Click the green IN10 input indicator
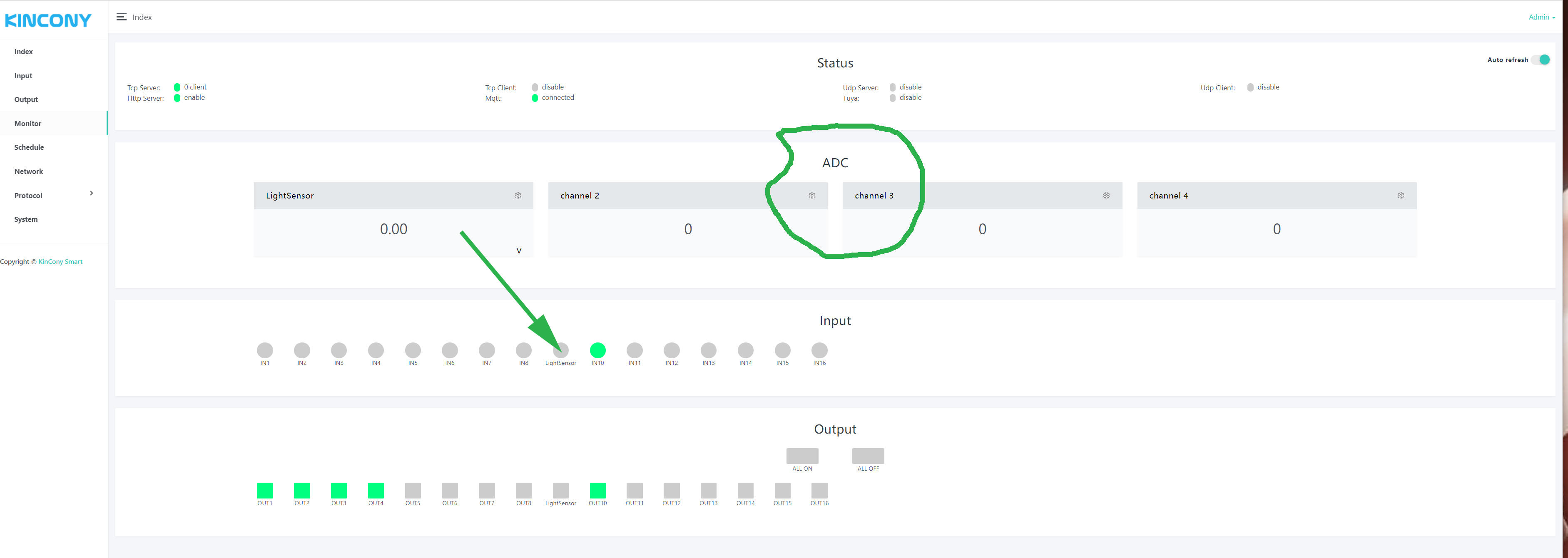 [x=597, y=350]
